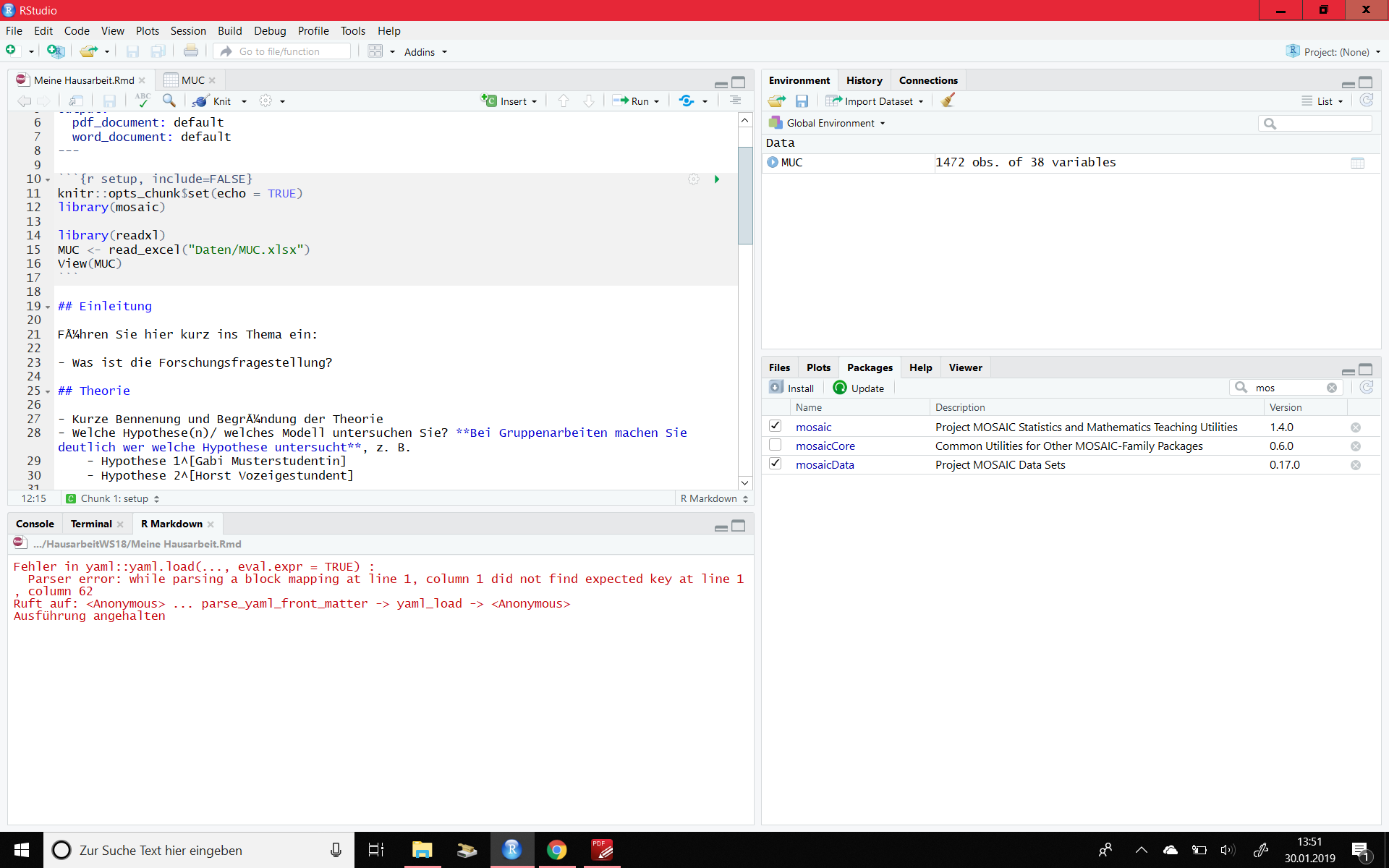Collapse the Einleitung section fold arrow
The width and height of the screenshot is (1389, 868).
(48, 307)
